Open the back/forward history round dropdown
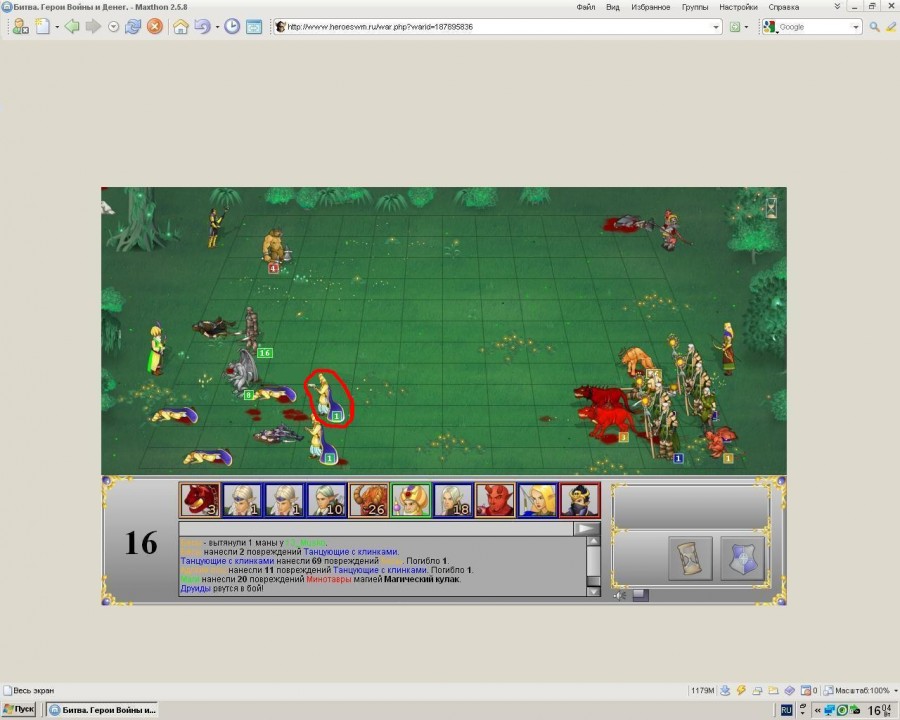Image resolution: width=900 pixels, height=720 pixels. 114,26
